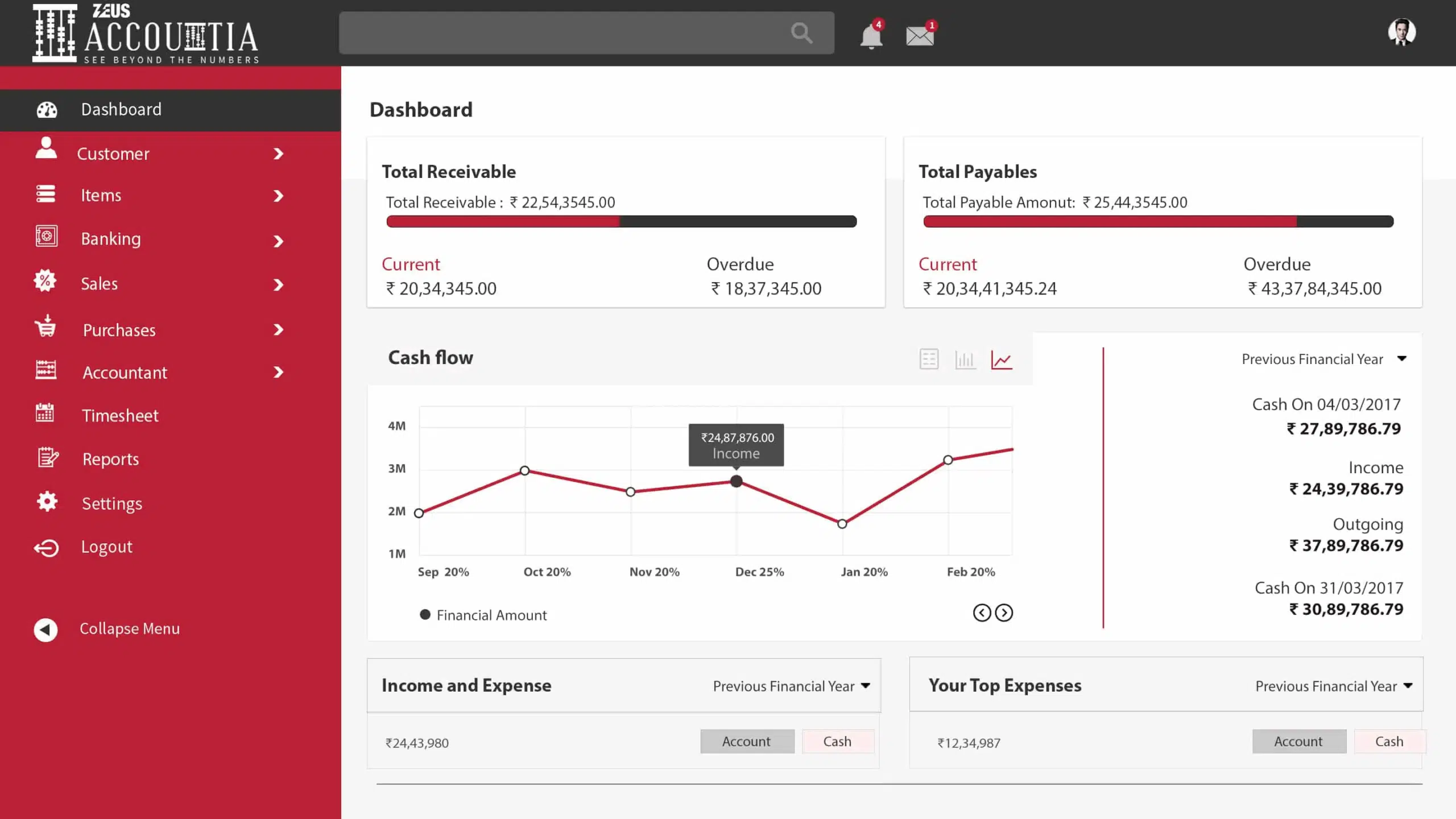Screen dimensions: 1456x819
Task: Open the Sales menu section
Action: (x=99, y=283)
